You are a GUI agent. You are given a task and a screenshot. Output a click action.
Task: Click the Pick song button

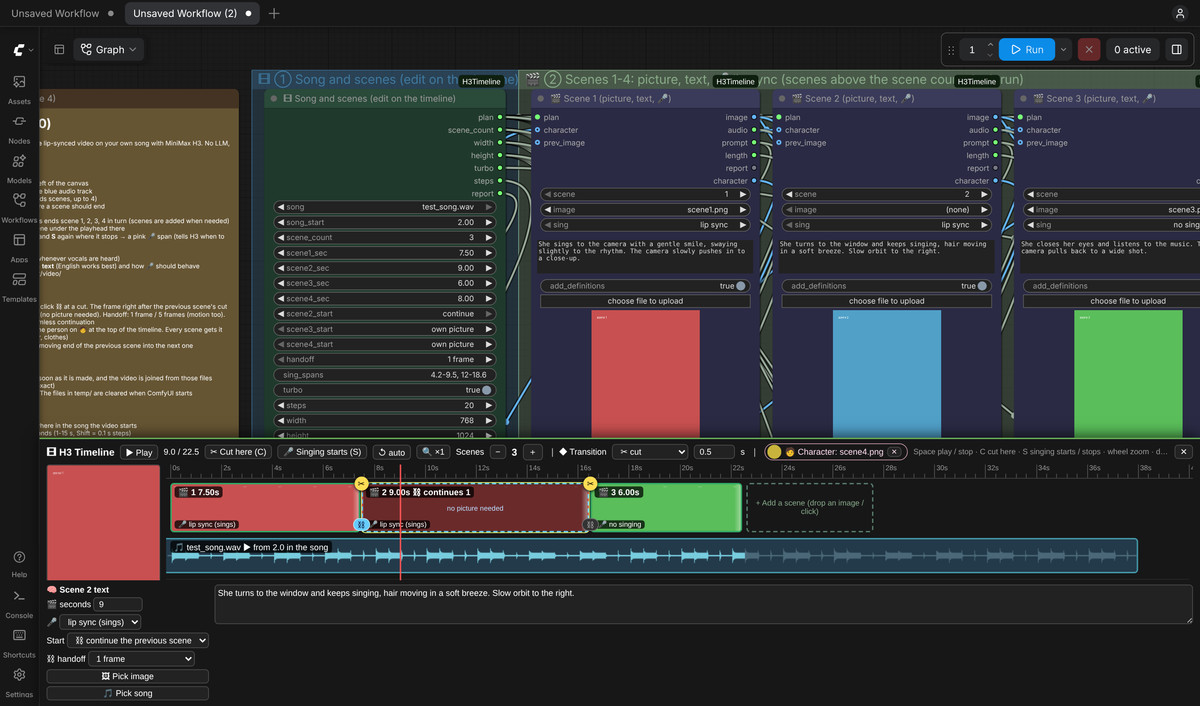click(128, 693)
